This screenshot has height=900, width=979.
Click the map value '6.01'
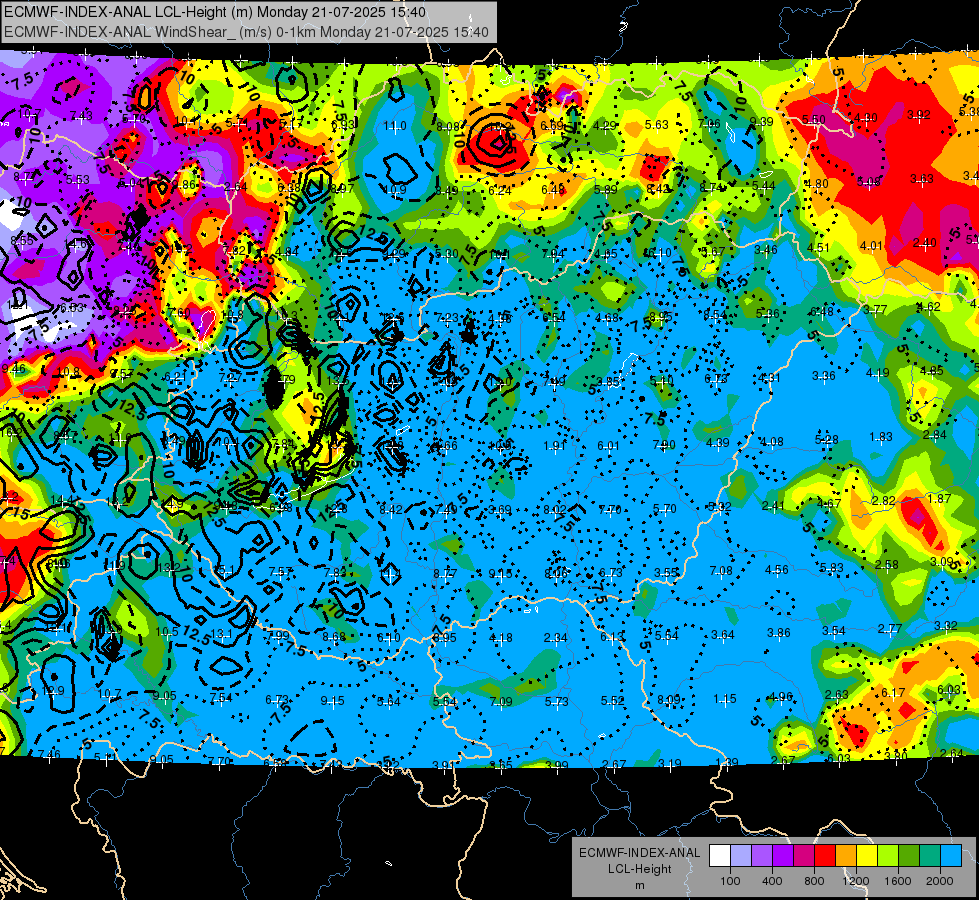[608, 445]
